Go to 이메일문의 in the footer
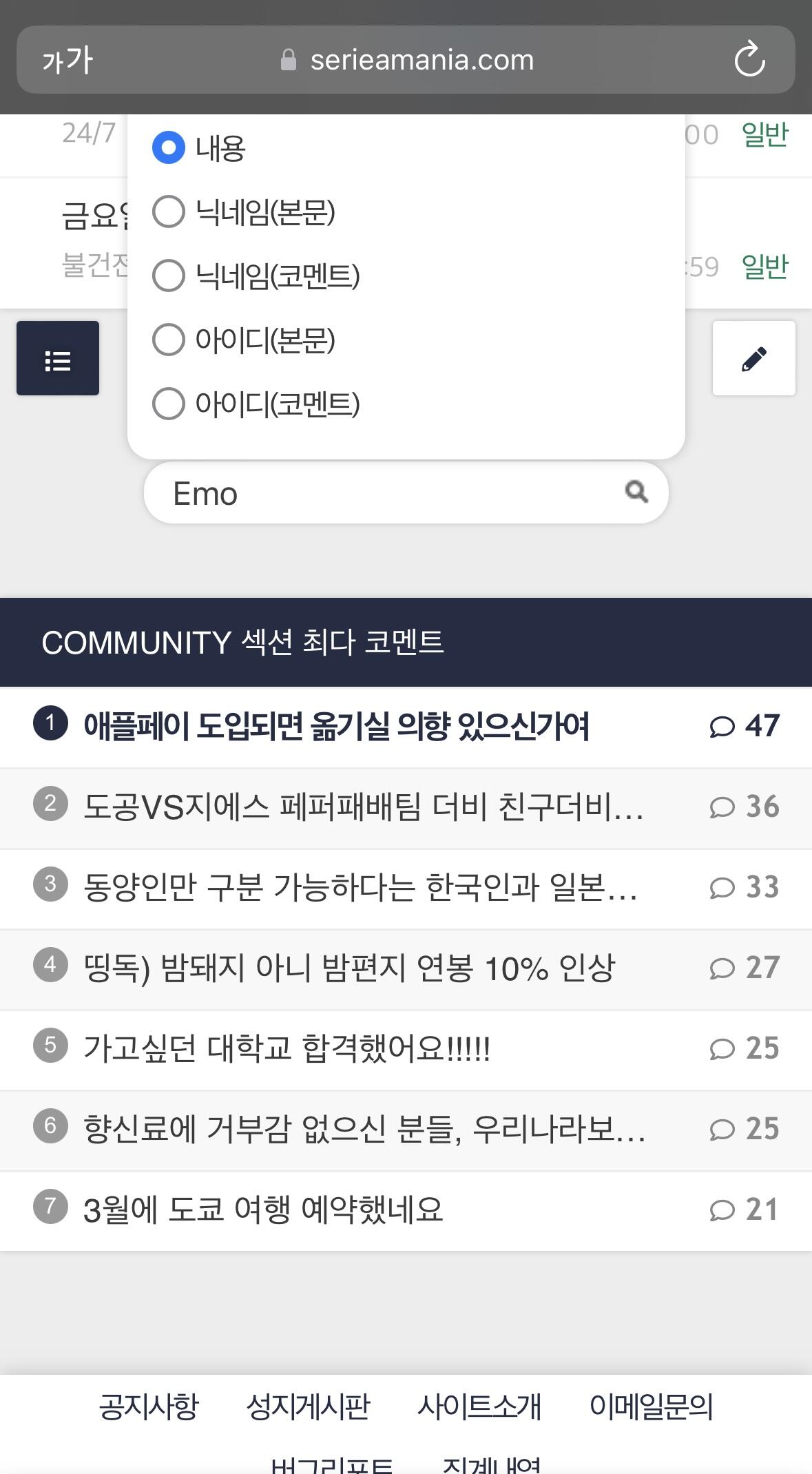The width and height of the screenshot is (812, 1474). pos(651,1406)
